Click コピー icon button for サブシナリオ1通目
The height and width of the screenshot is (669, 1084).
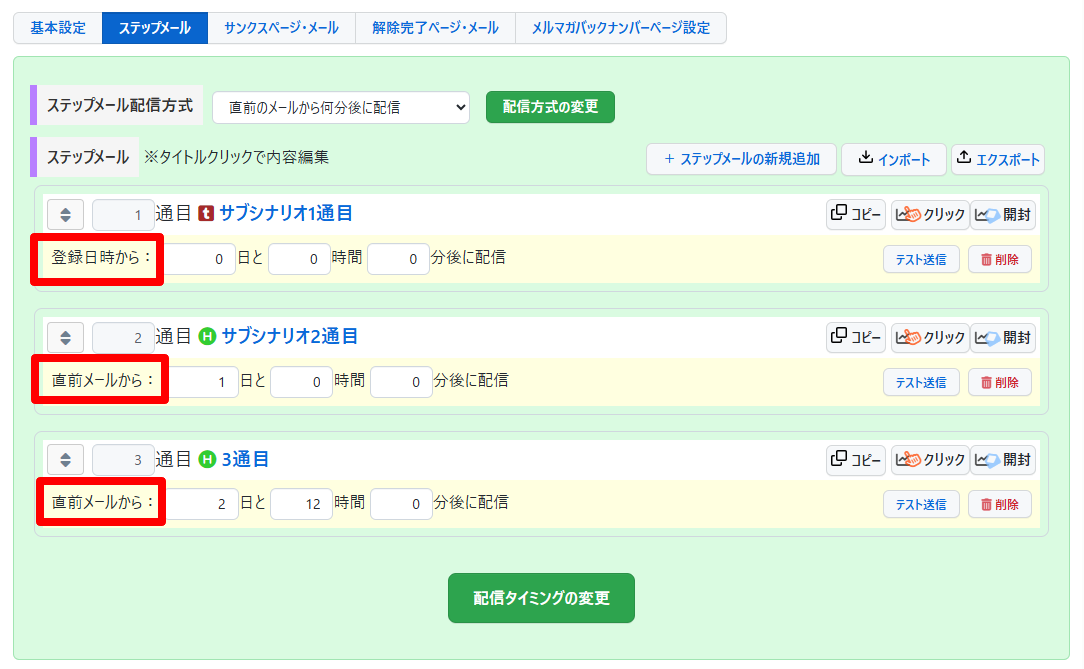point(855,214)
